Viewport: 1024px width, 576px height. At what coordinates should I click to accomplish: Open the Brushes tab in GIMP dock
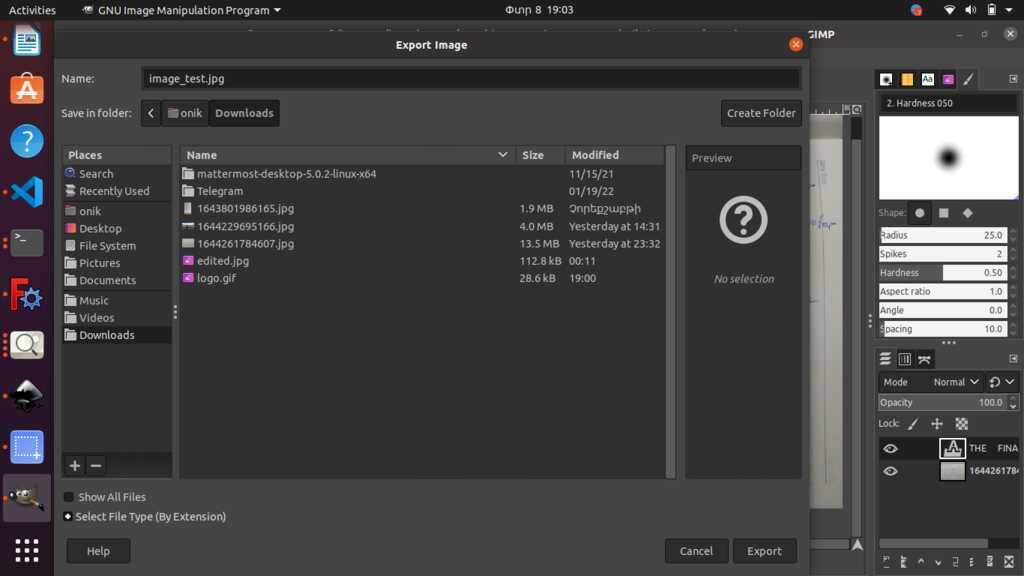click(886, 80)
